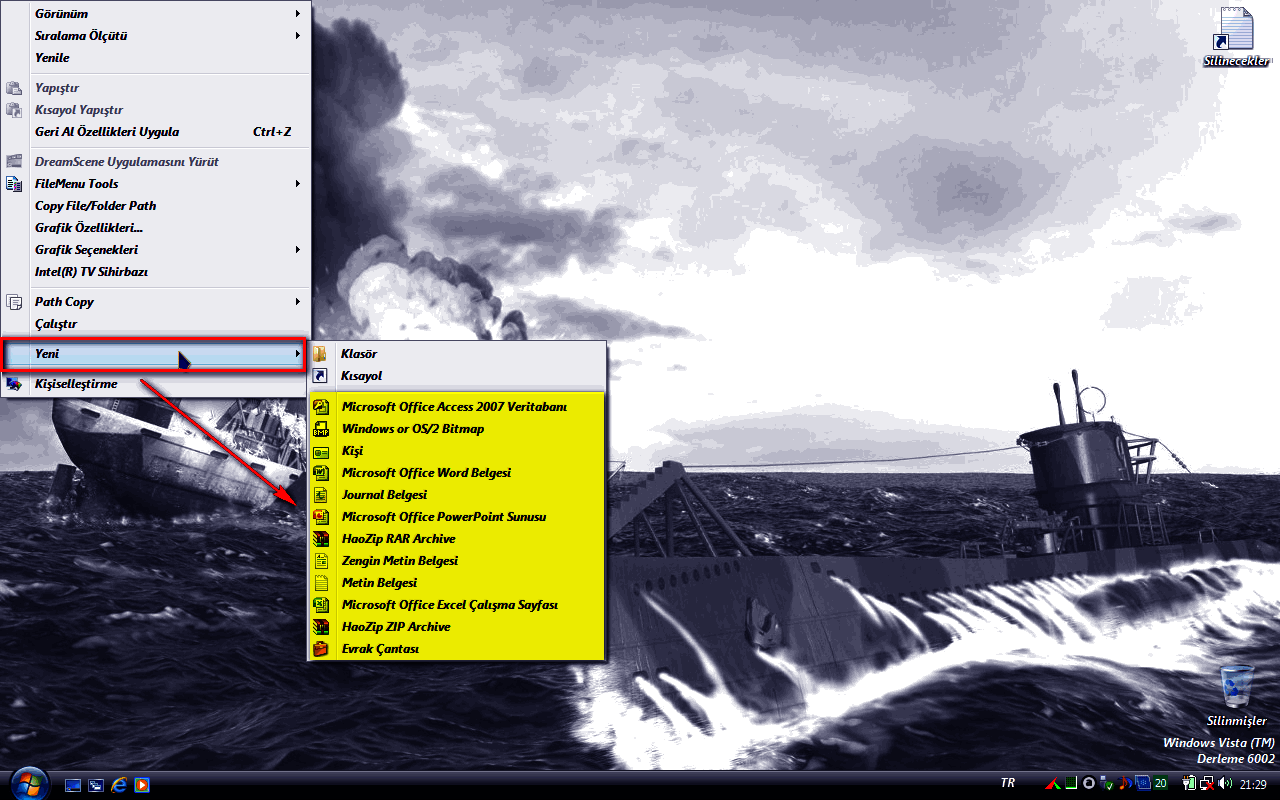
Task: Create a HaoZip RAR Archive
Action: click(x=456, y=539)
